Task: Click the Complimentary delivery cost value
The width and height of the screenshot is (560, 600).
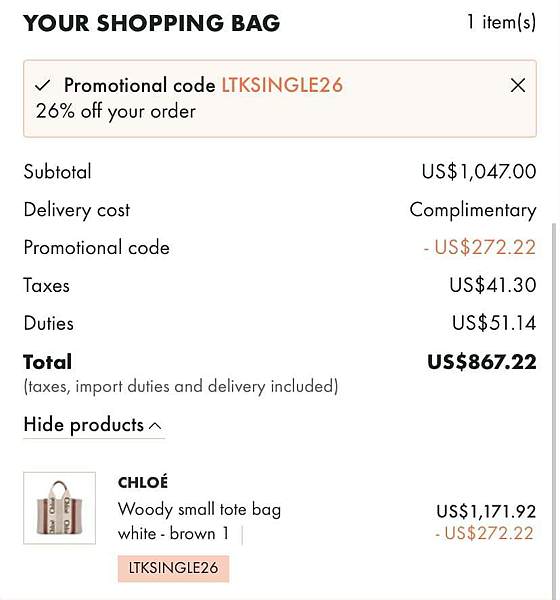Action: [x=473, y=210]
